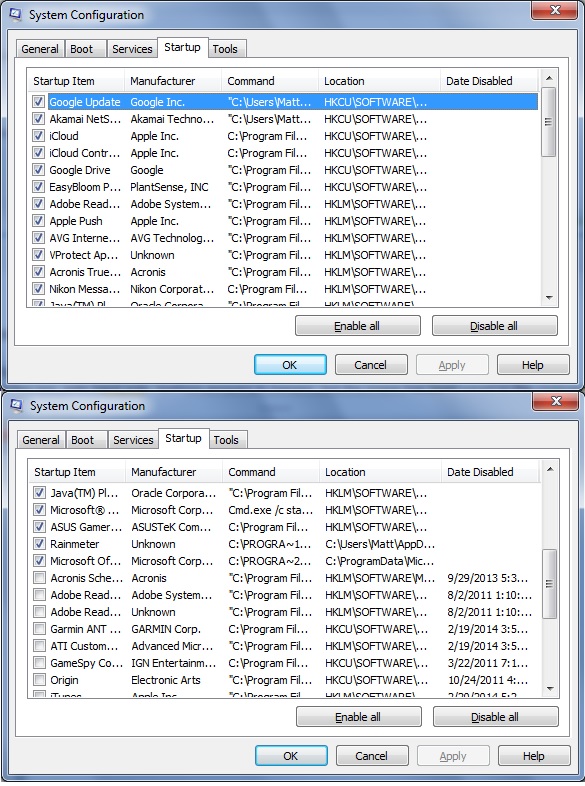Enable GameSpy Comrade startup checkbox
Image resolution: width=585 pixels, height=786 pixels.
click(40, 663)
